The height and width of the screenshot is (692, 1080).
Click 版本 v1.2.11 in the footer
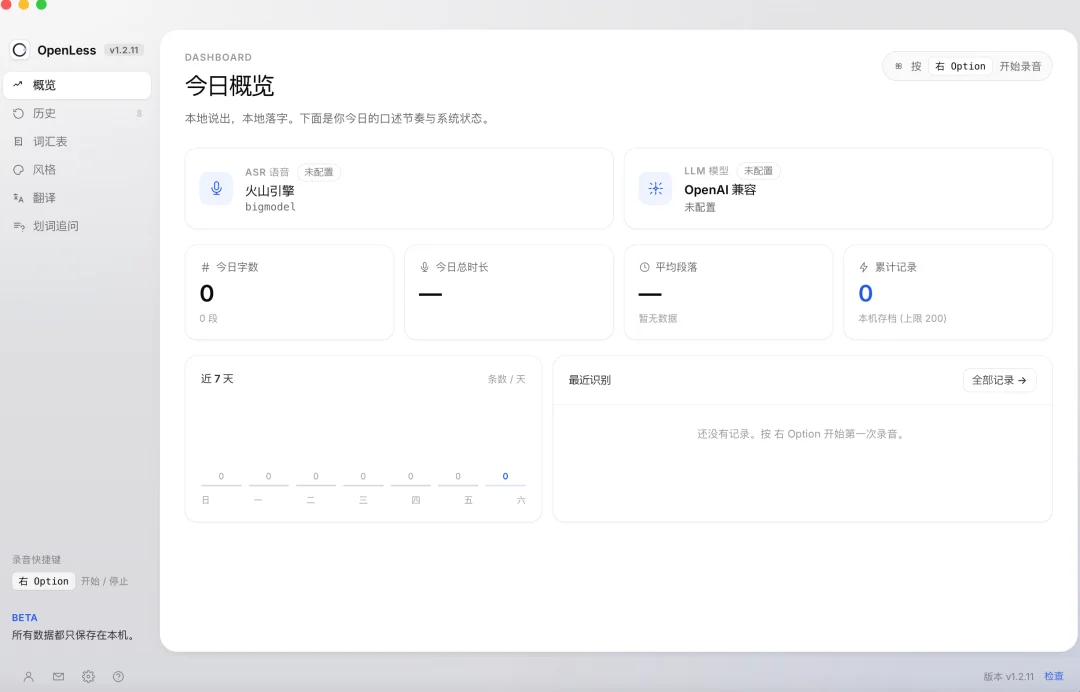[1009, 676]
